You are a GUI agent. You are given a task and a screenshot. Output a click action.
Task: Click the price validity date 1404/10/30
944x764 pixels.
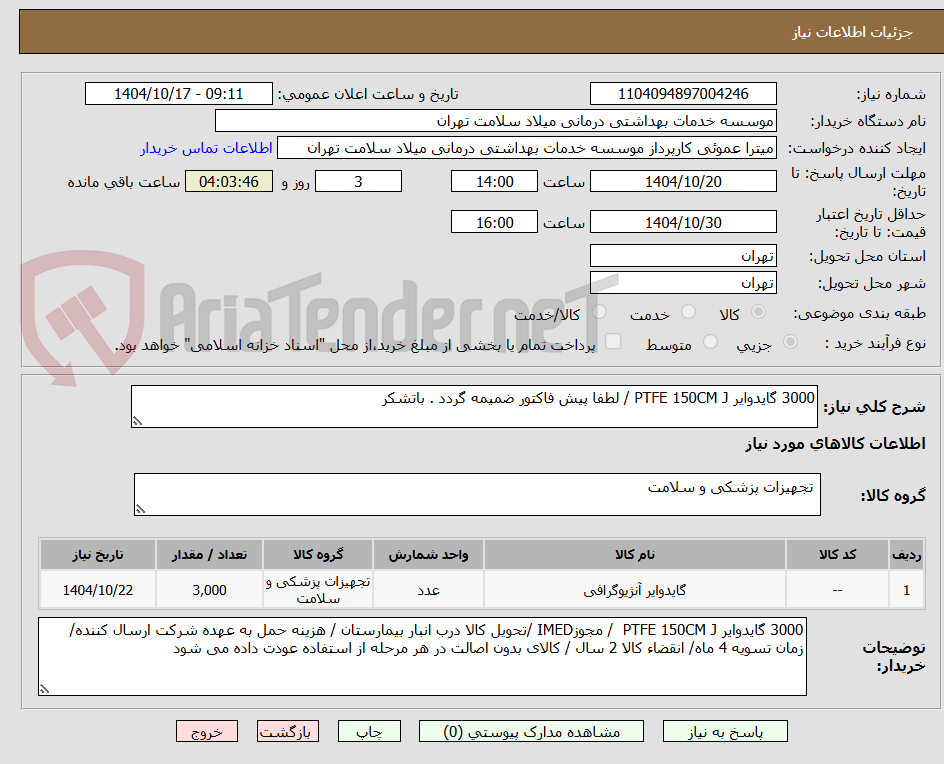[x=683, y=222]
